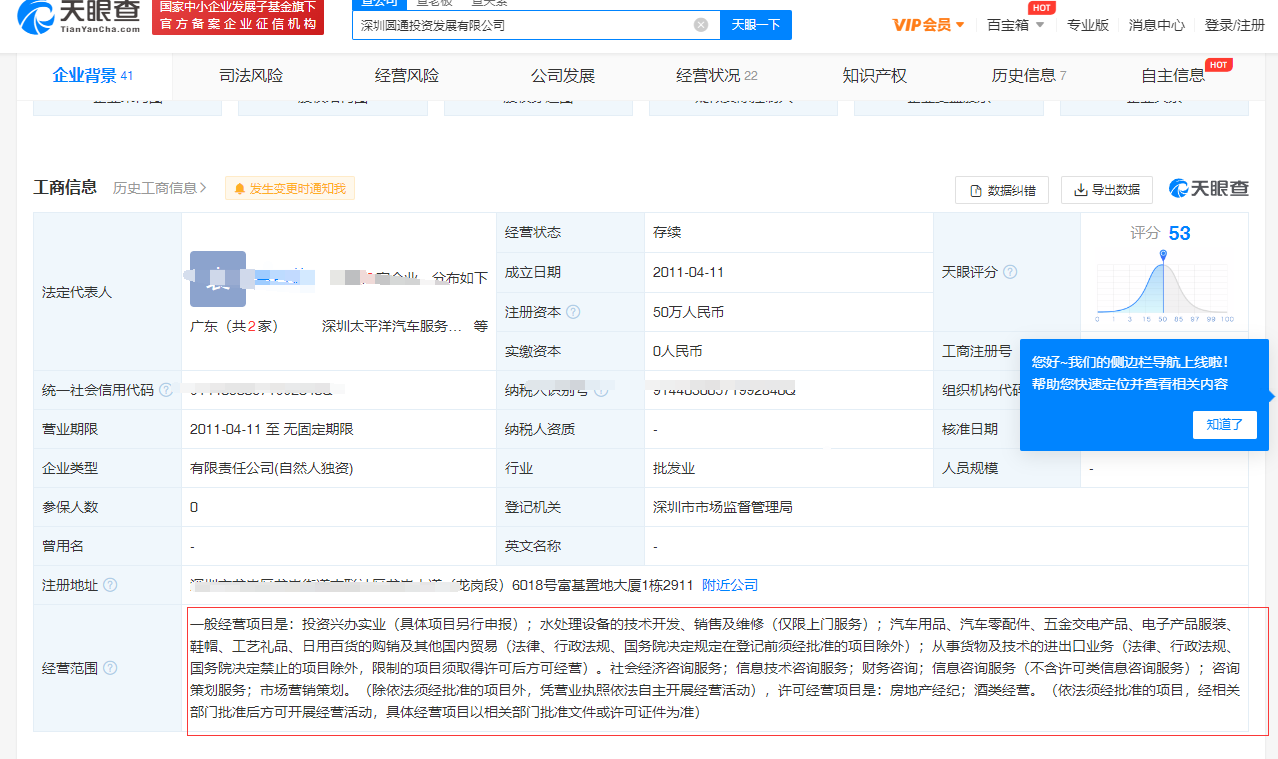Click the question mark icon beside 统一社会信用代码
The image size is (1278, 759).
tap(165, 389)
